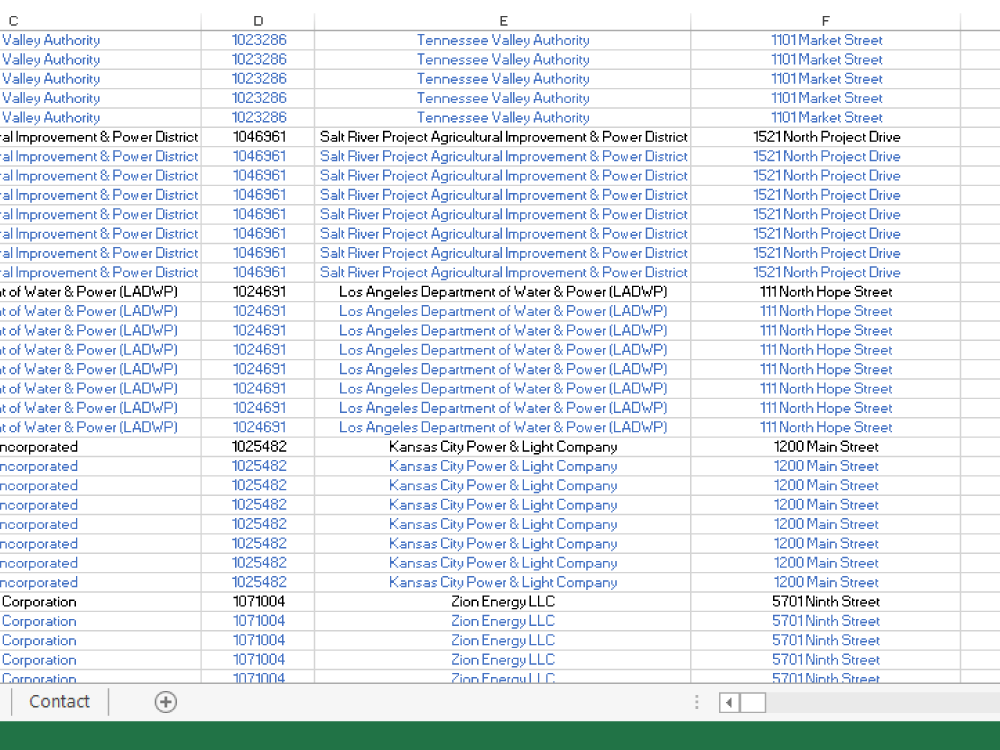Select the black-text 111 North Hope Street cell
1000x750 pixels.
pos(825,292)
